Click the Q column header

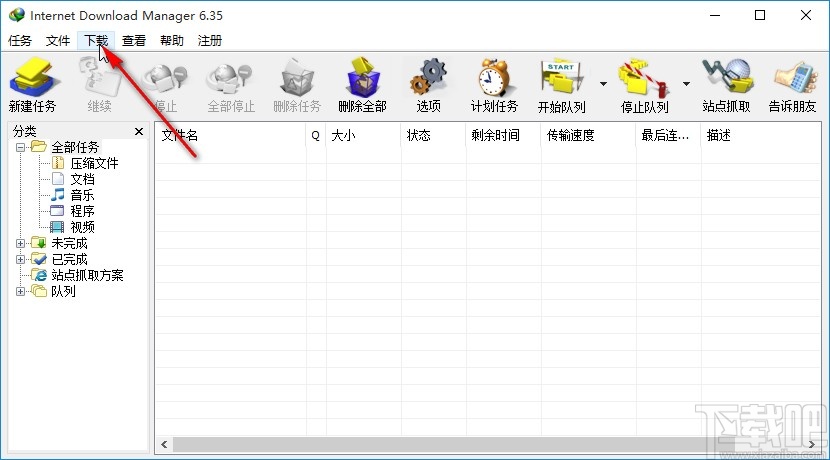[315, 136]
